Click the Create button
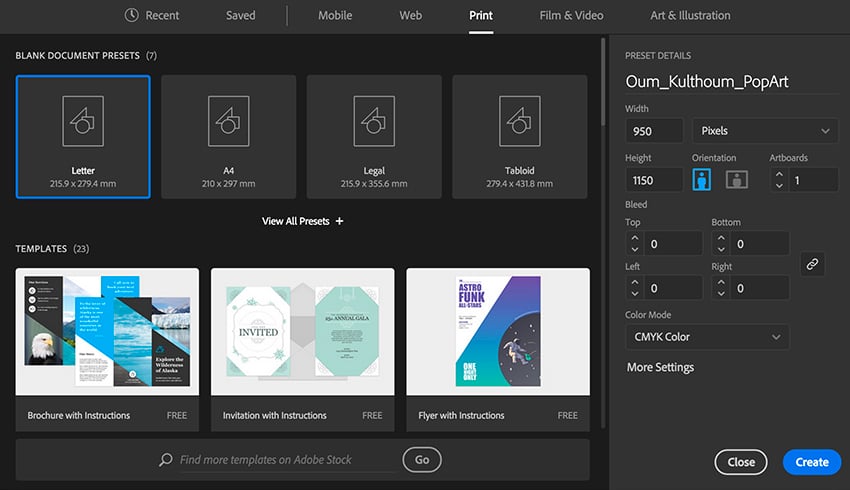 (812, 462)
